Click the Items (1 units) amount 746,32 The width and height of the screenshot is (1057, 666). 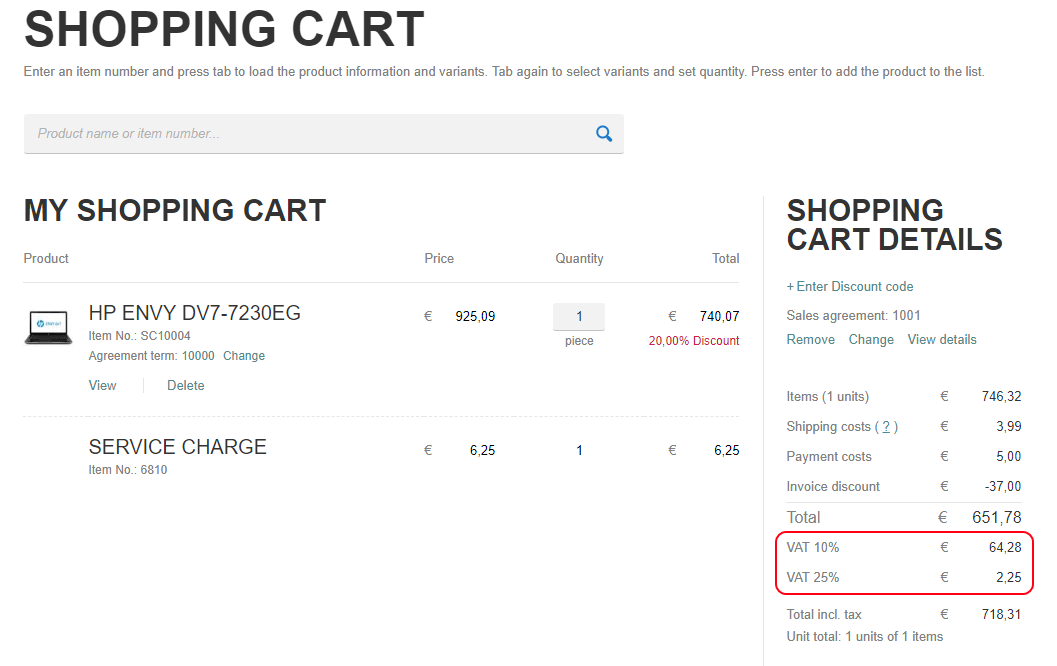pos(1002,396)
